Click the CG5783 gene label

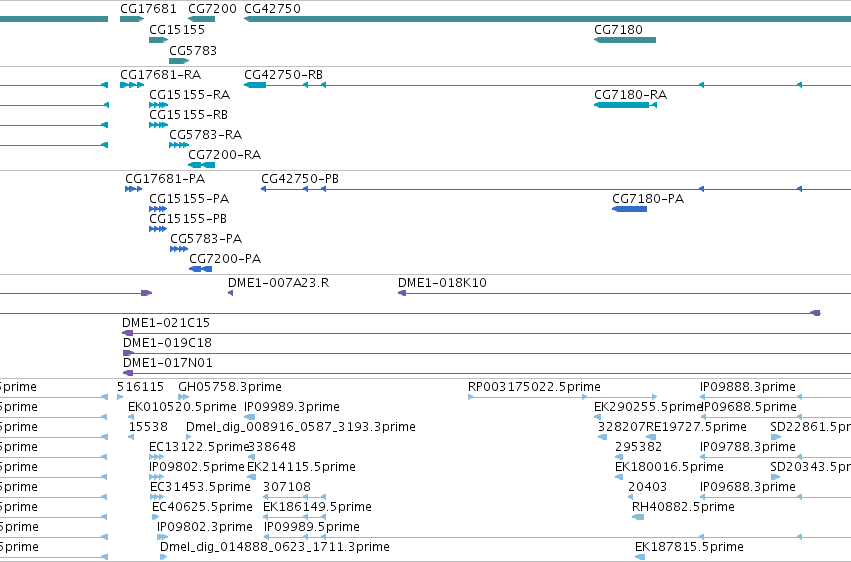click(x=193, y=51)
